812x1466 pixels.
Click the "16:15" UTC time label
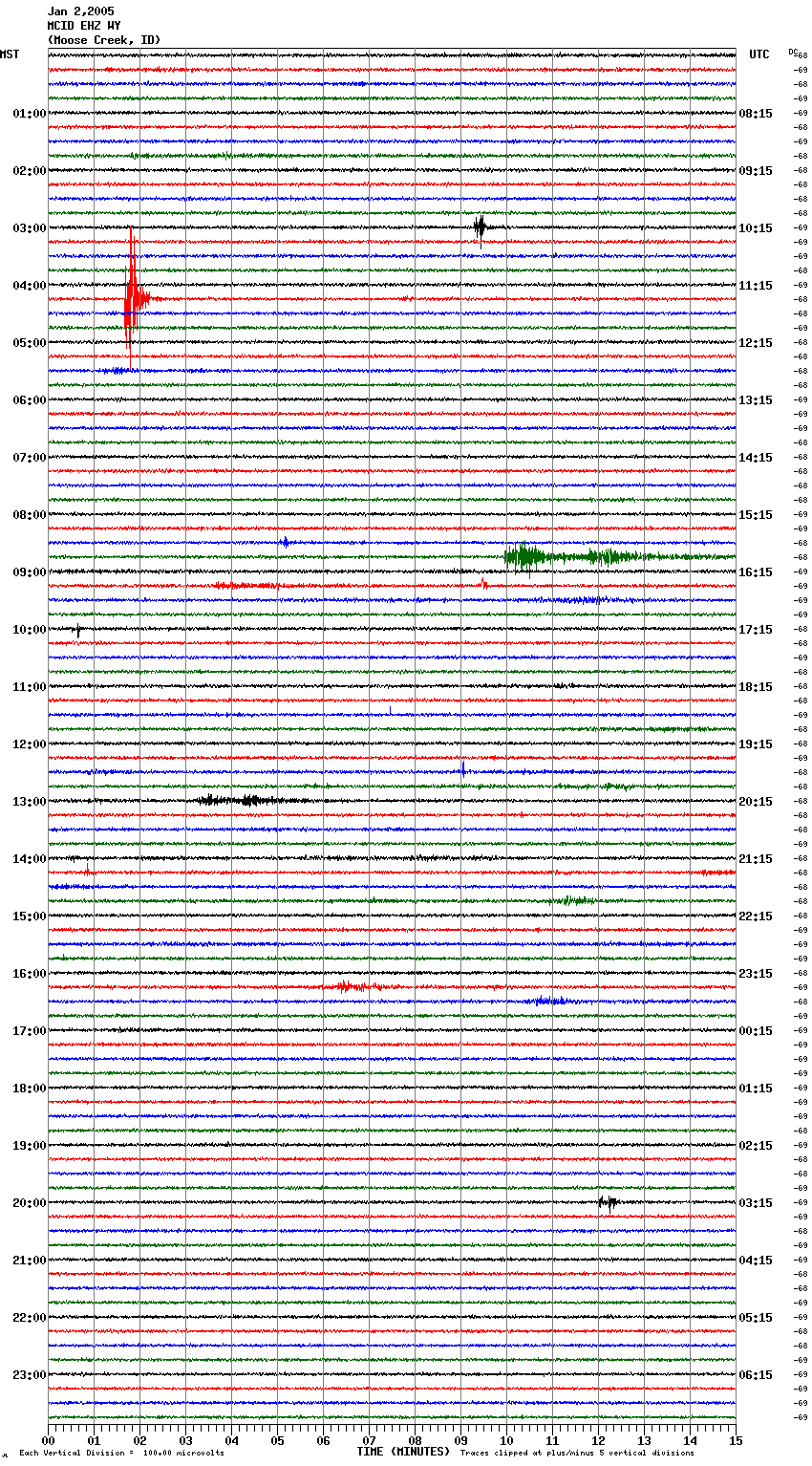click(x=756, y=572)
